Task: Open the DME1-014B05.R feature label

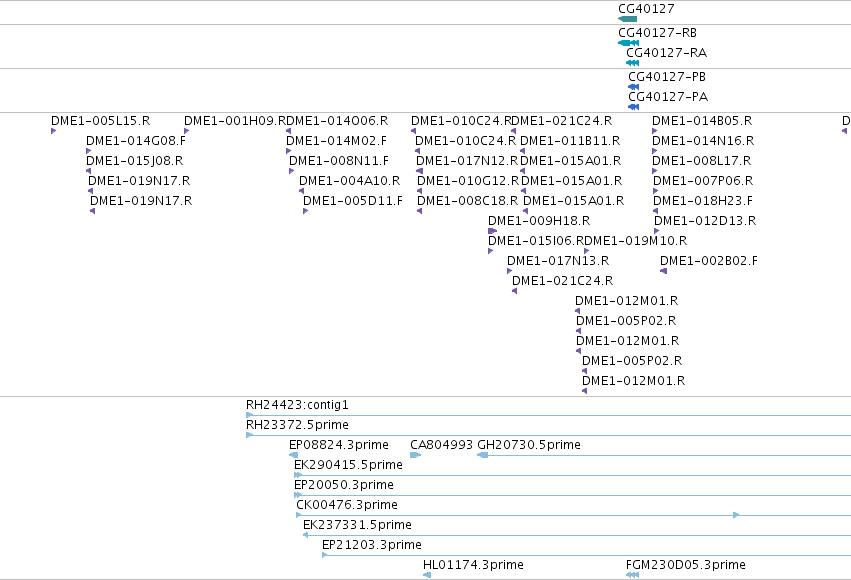Action: [702, 120]
